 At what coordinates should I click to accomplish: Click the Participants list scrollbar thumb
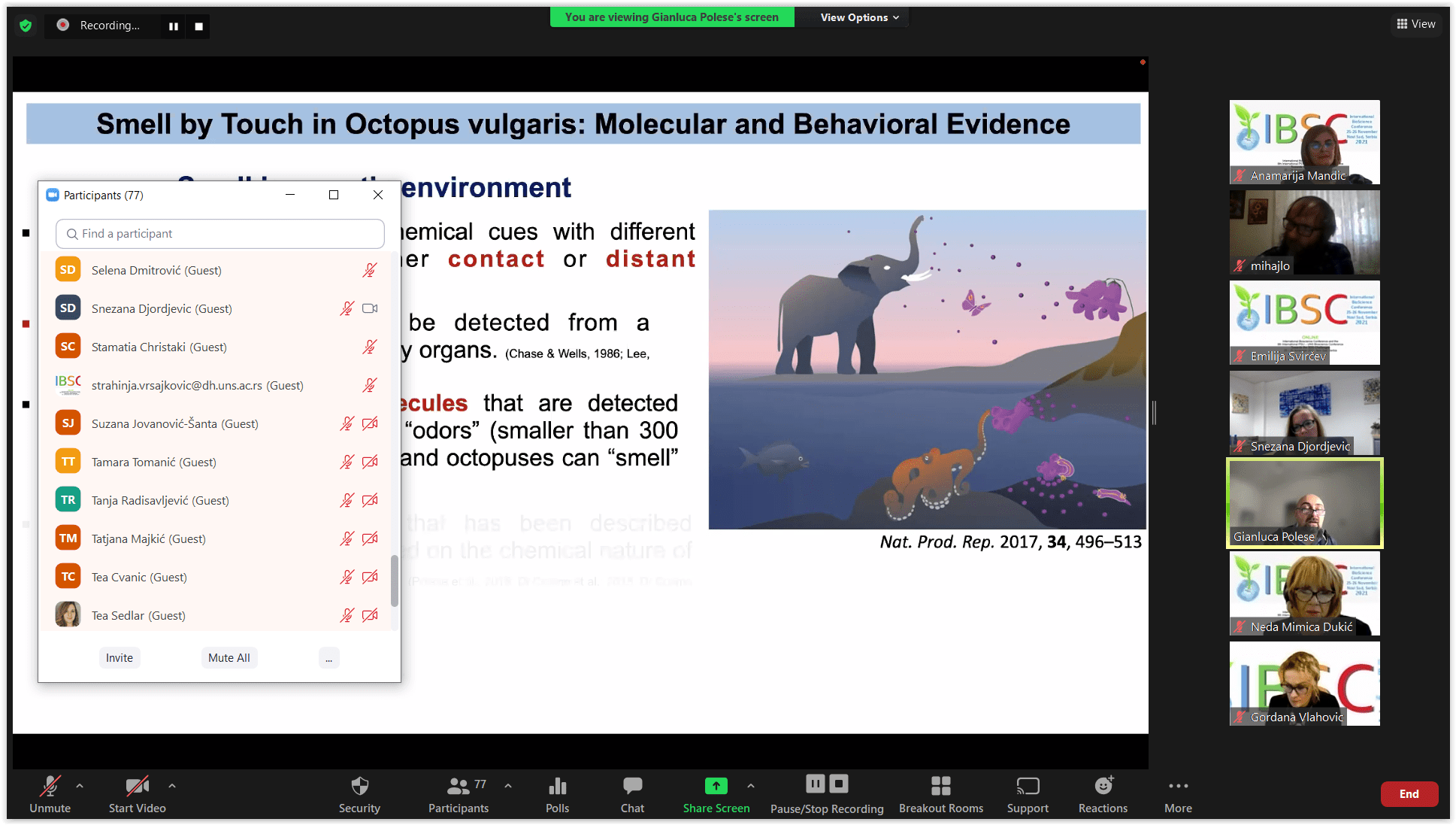pos(395,581)
